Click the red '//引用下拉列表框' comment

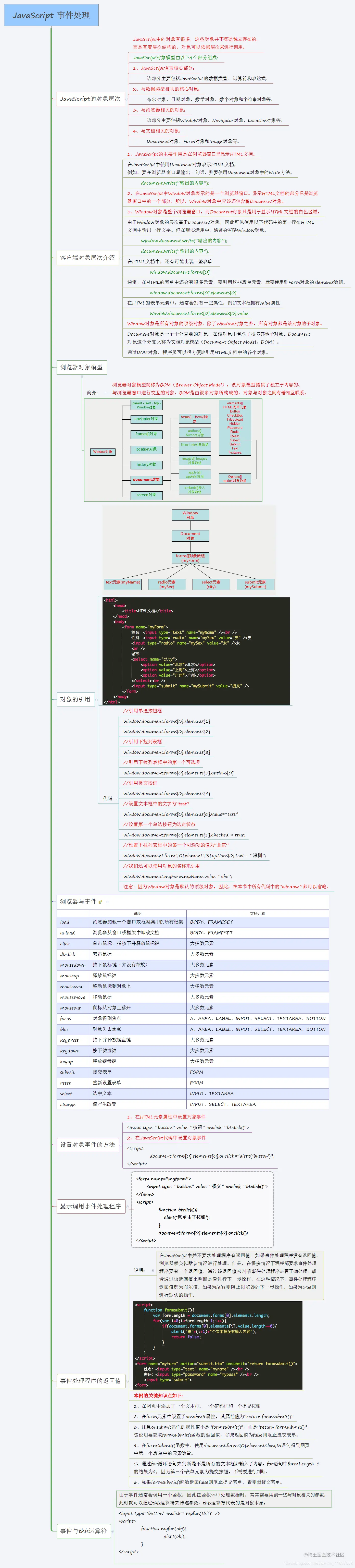pos(142,742)
